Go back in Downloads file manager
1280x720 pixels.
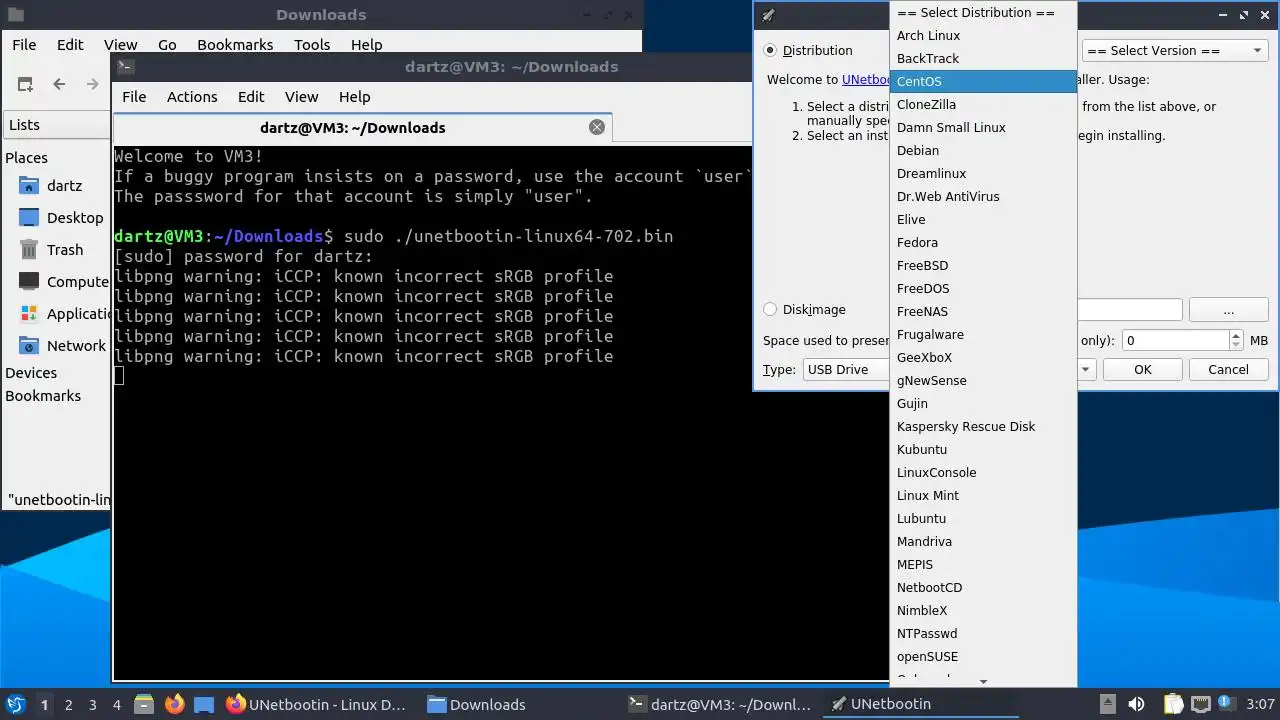point(59,84)
